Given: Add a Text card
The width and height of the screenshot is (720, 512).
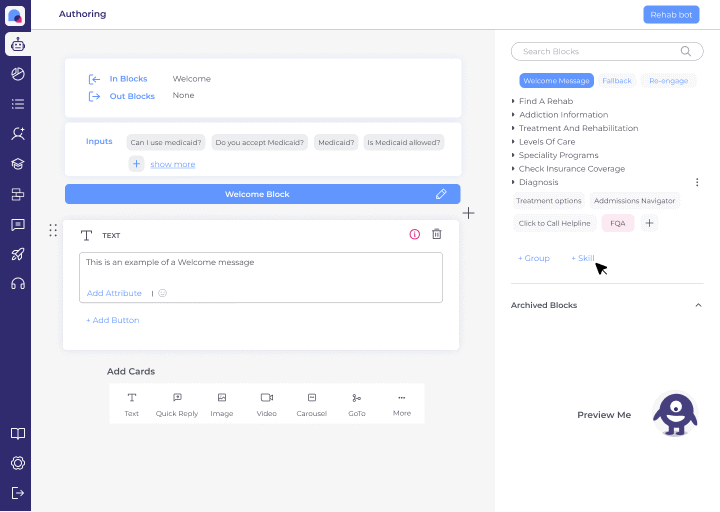Looking at the screenshot, I should [132, 405].
